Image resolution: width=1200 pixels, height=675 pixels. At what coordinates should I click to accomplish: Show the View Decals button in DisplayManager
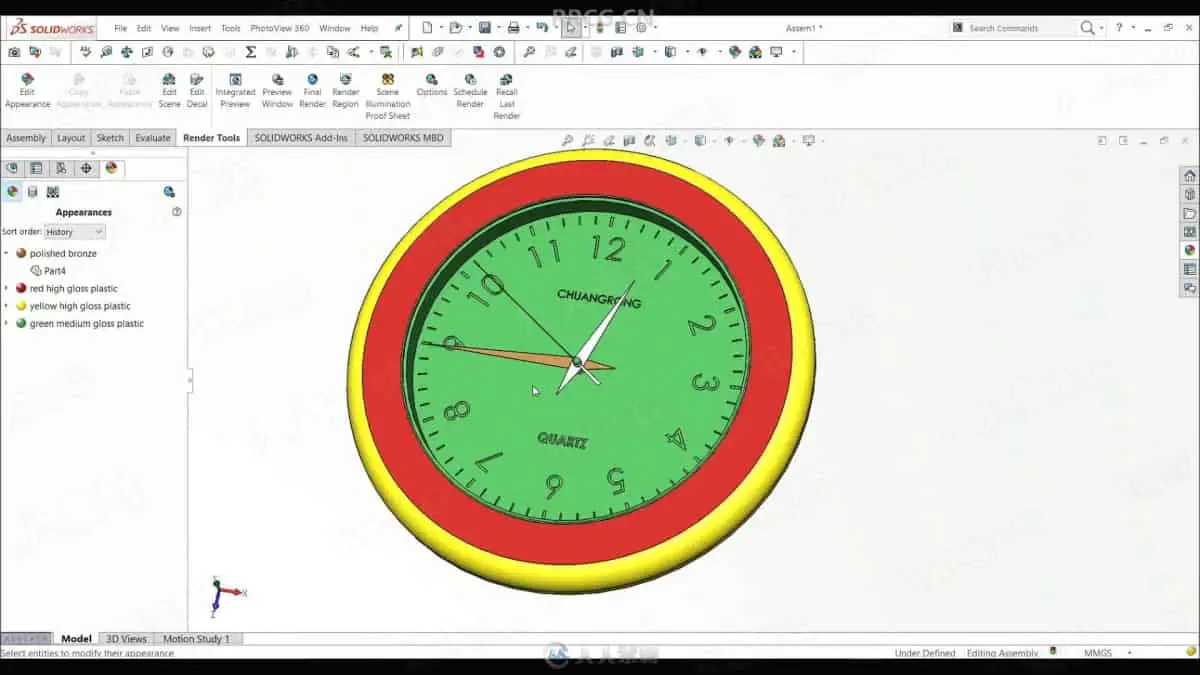click(32, 191)
